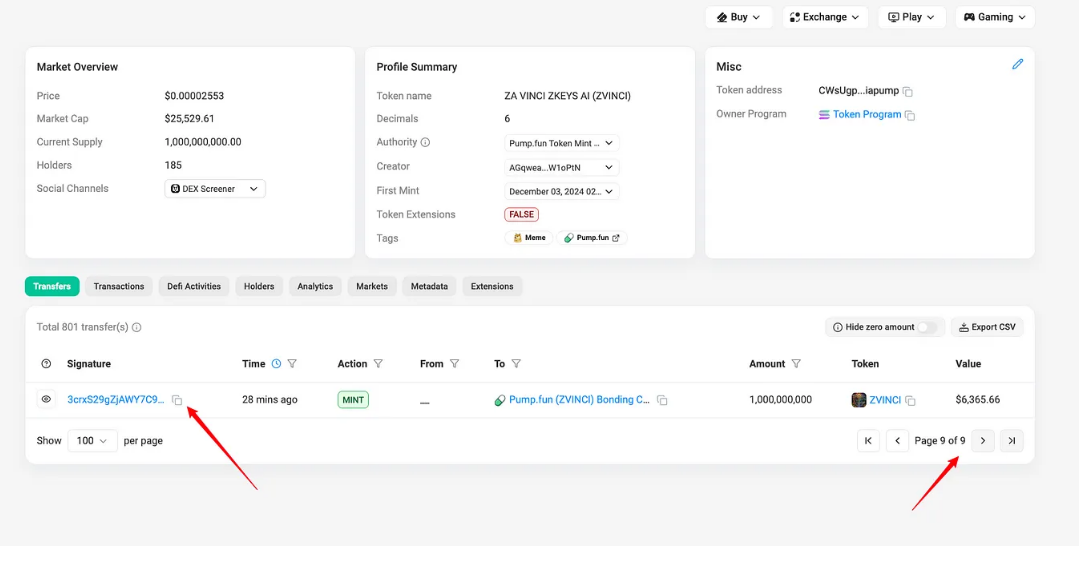Copy the token address in Misc
The width and height of the screenshot is (1079, 565).
click(x=908, y=91)
